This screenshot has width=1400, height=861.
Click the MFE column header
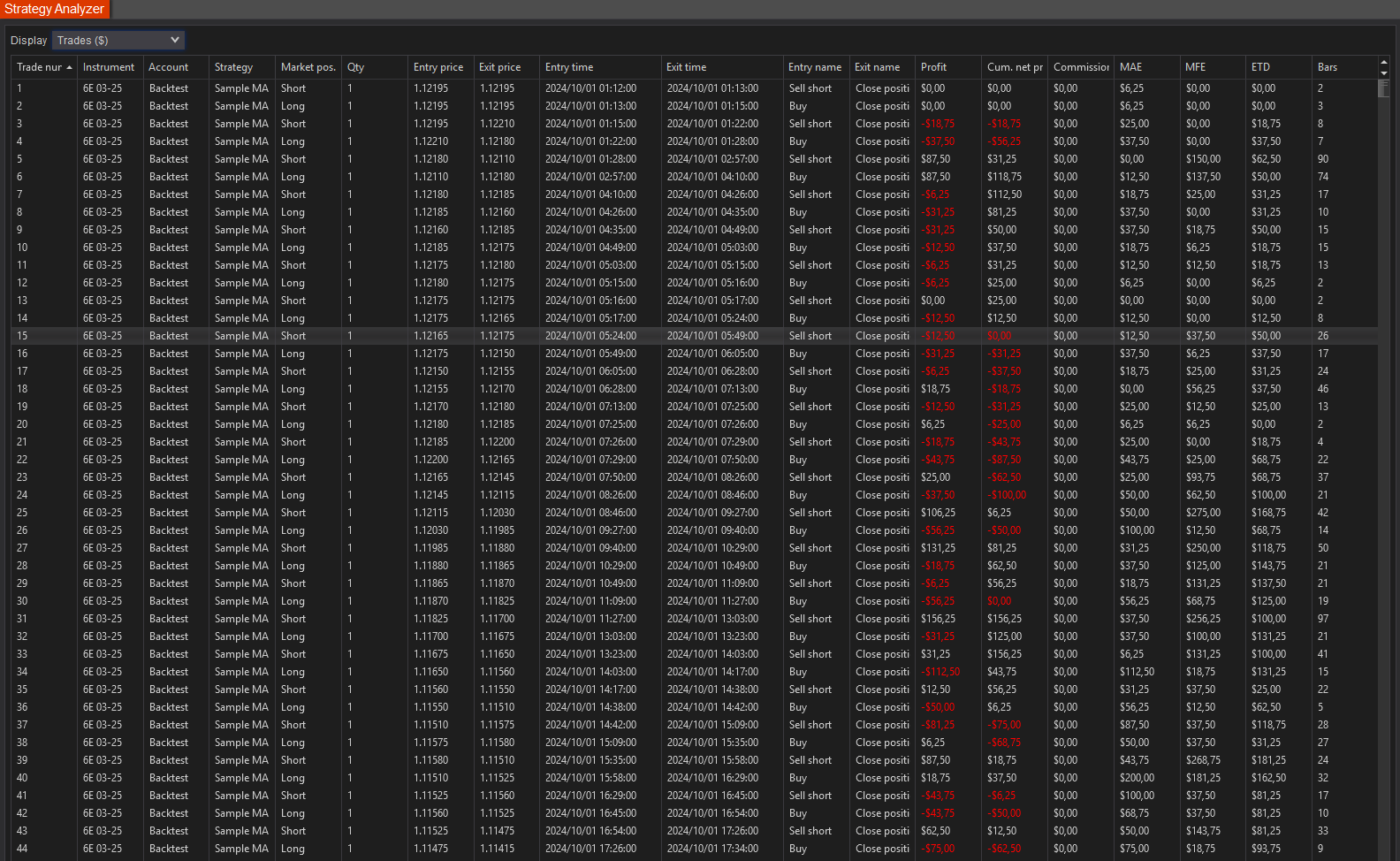pos(1214,67)
